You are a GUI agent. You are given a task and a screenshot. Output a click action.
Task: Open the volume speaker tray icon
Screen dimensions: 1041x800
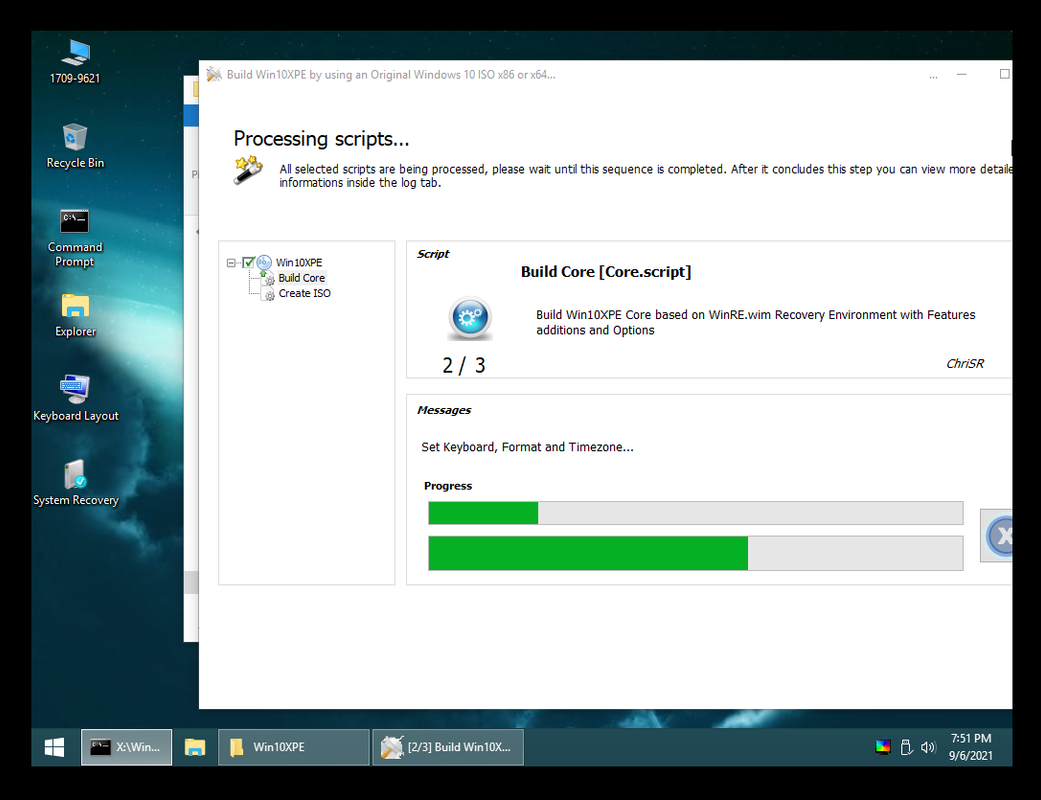928,748
